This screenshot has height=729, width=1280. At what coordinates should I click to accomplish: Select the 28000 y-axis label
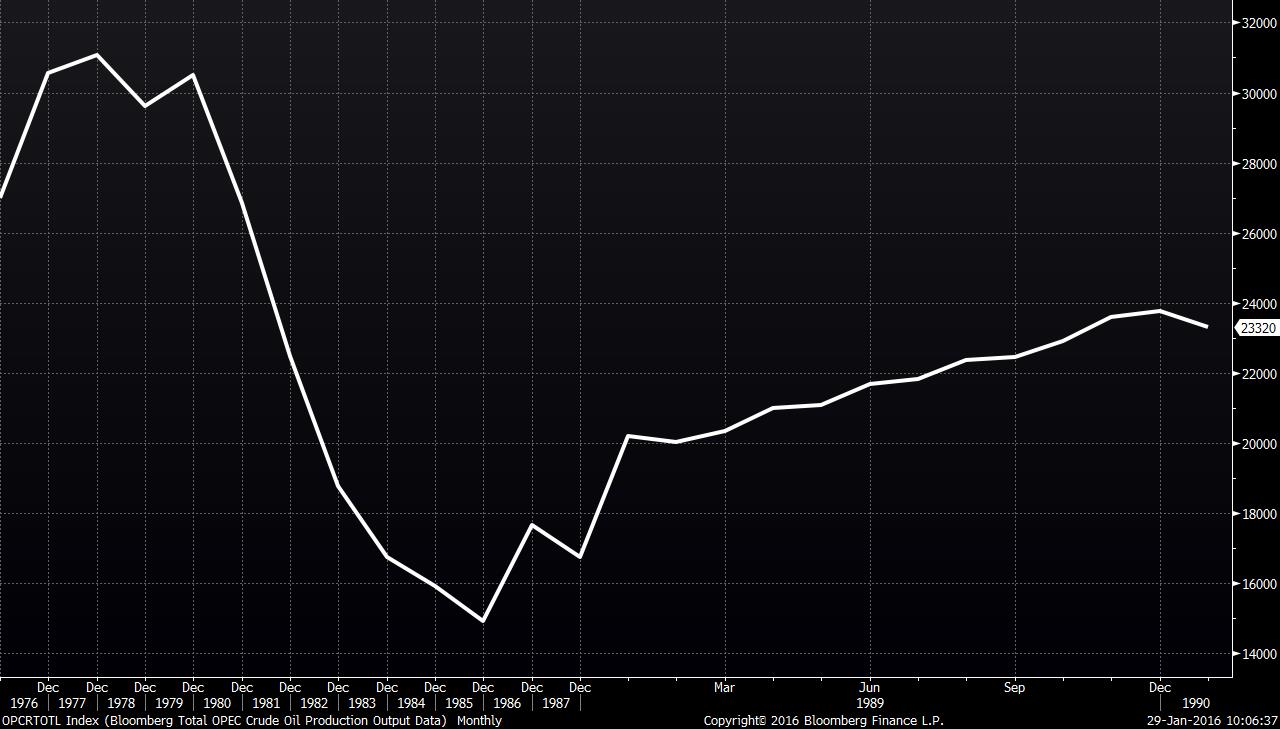pos(1257,164)
